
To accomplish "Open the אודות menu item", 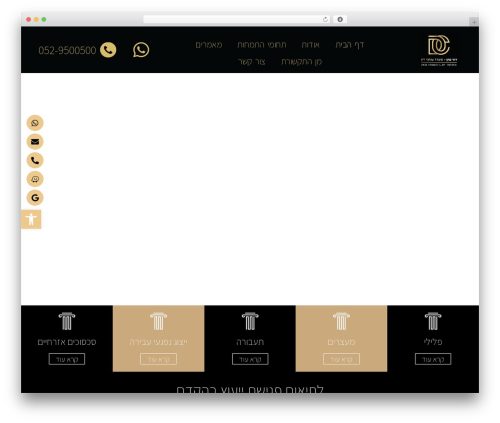I will (x=310, y=45).
